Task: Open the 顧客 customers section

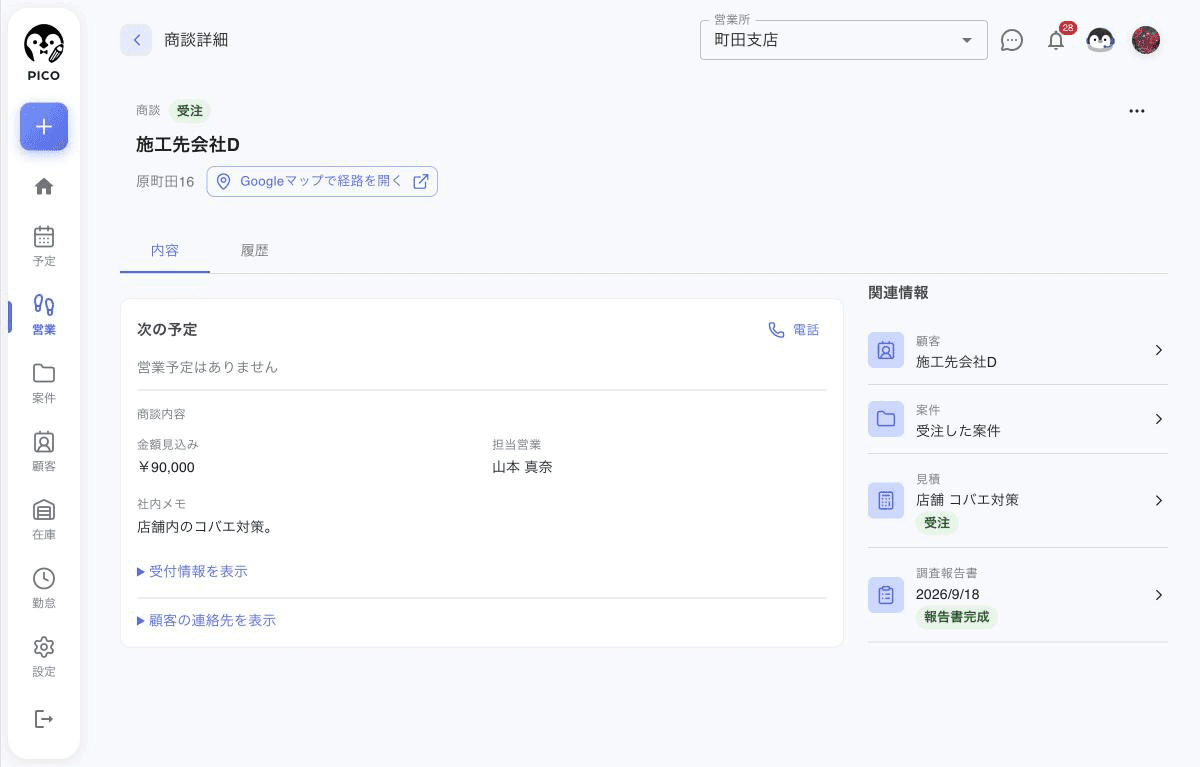Action: click(x=44, y=451)
